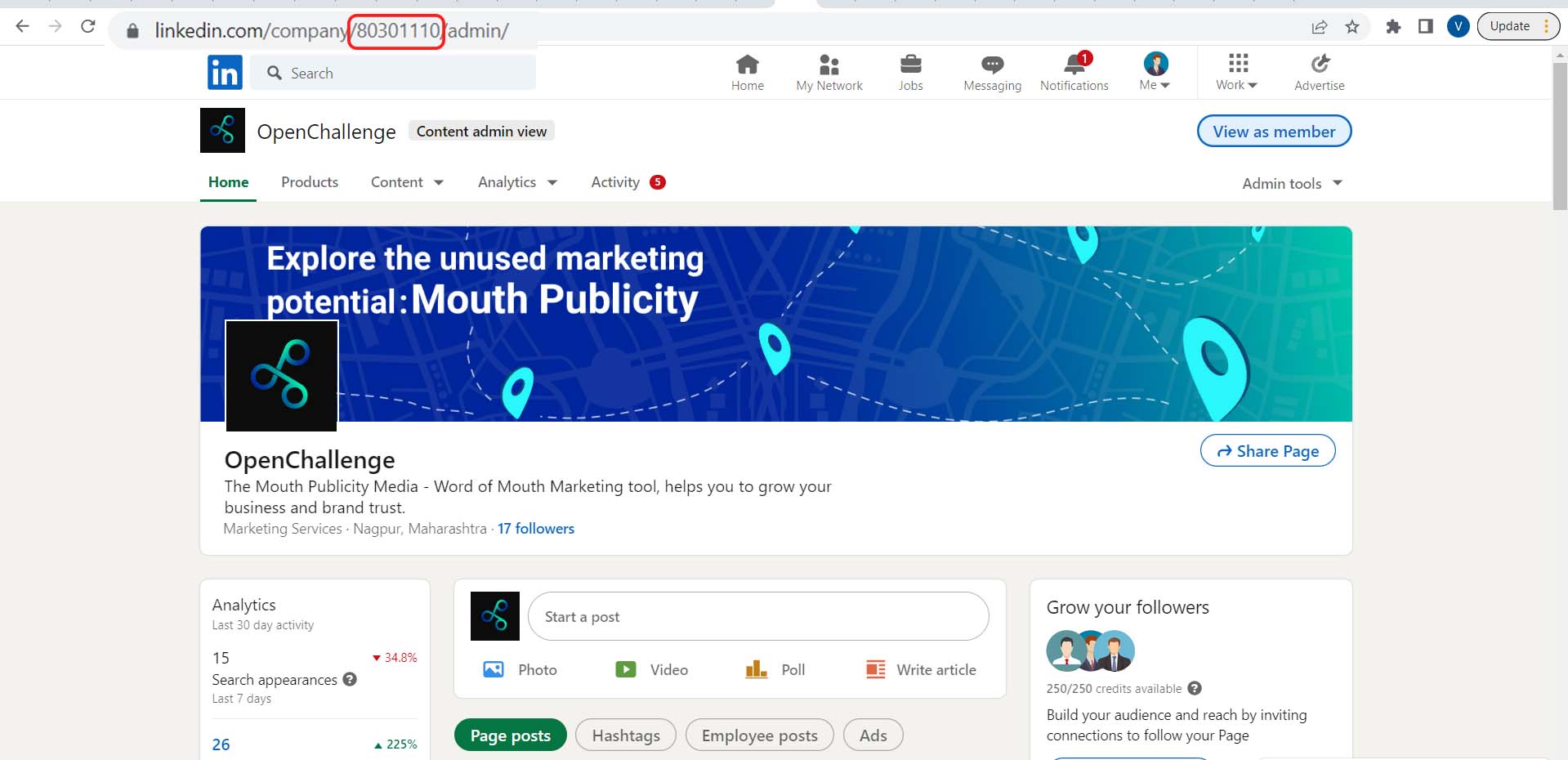Select the Hashtags filter
Screen dimensions: 1568x760
coord(626,735)
